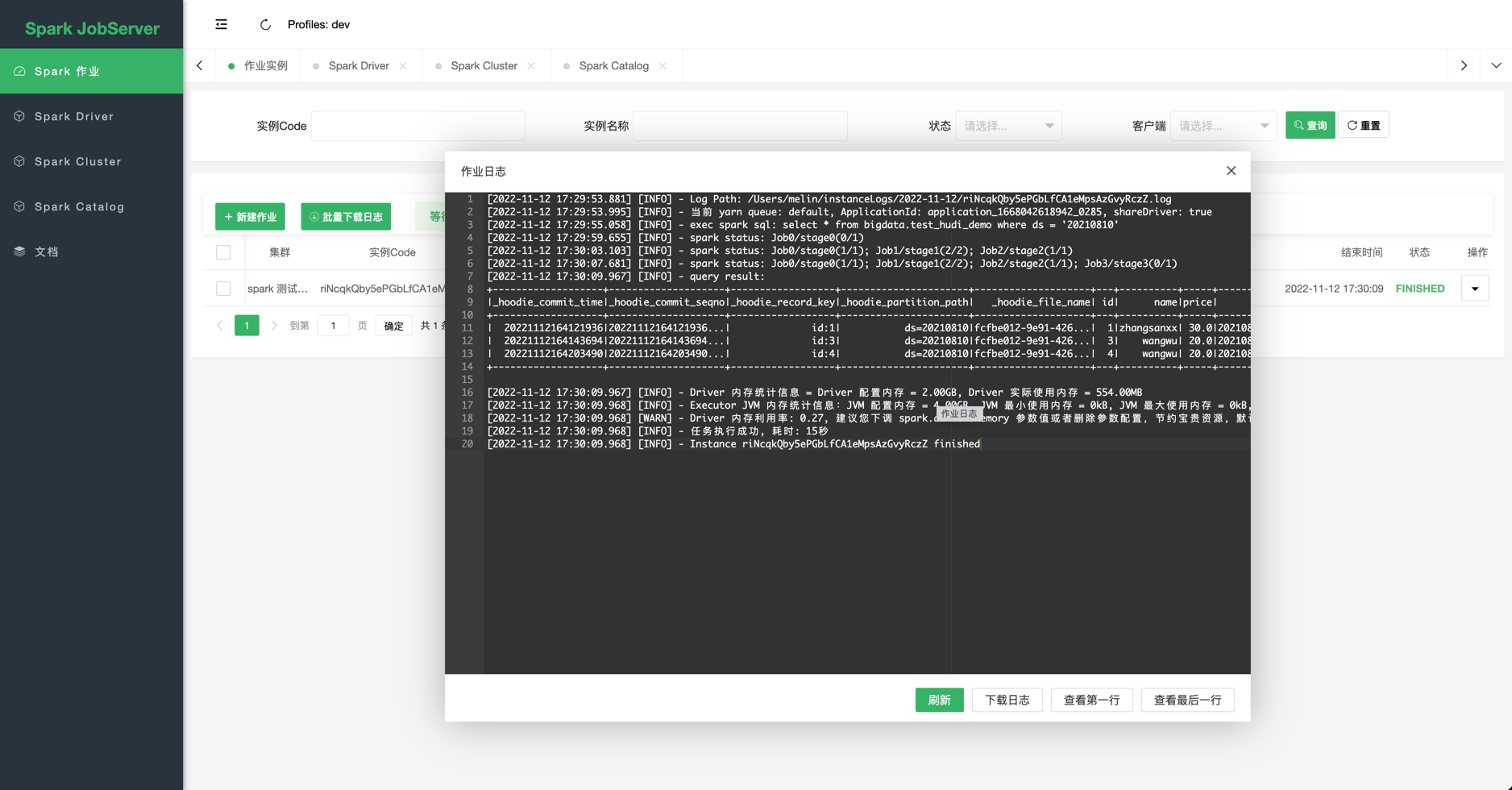The image size is (1512, 790).
Task: Switch to the Spark Catalog tab
Action: [613, 66]
